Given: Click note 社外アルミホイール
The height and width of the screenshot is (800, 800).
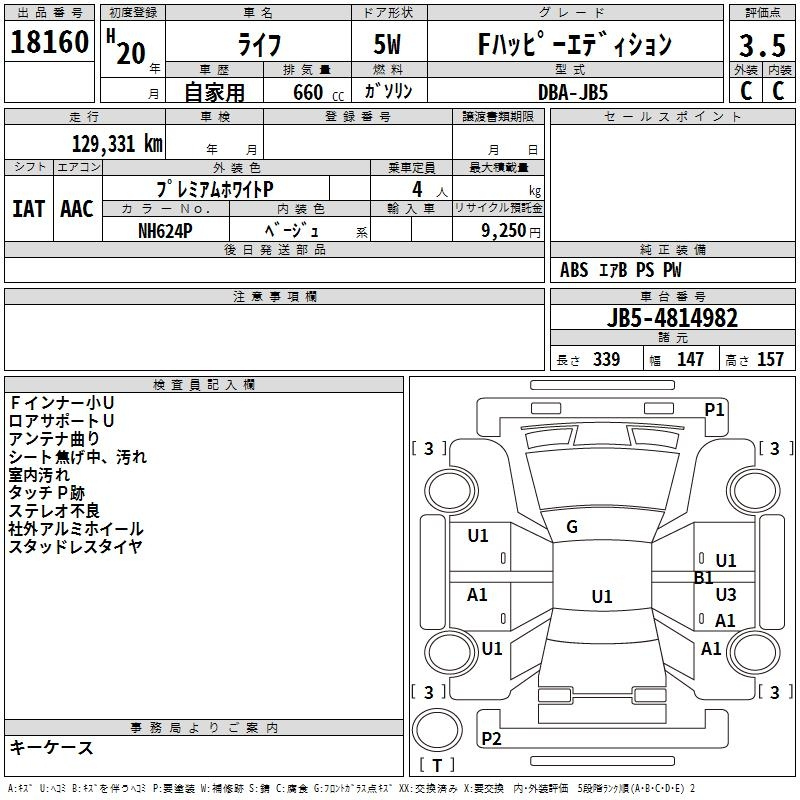Looking at the screenshot, I should coord(76,529).
